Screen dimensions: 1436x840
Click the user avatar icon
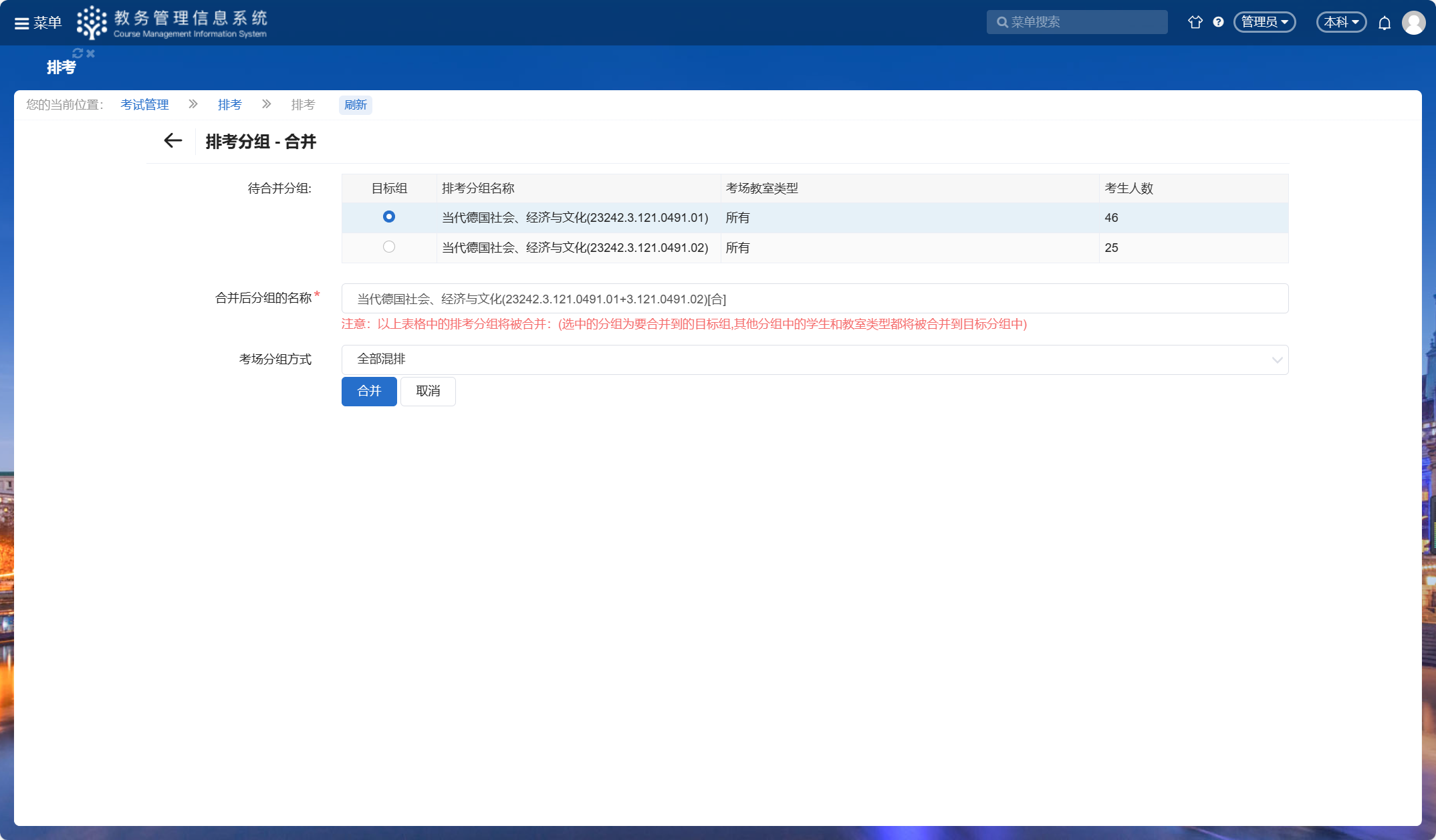[1413, 23]
